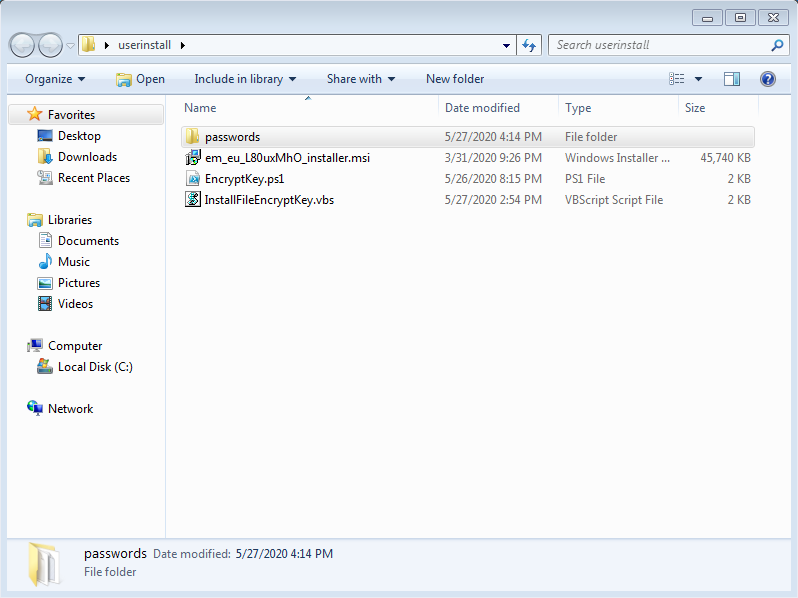This screenshot has width=798, height=598.
Task: Click the Recent Places icon
Action: (x=45, y=178)
